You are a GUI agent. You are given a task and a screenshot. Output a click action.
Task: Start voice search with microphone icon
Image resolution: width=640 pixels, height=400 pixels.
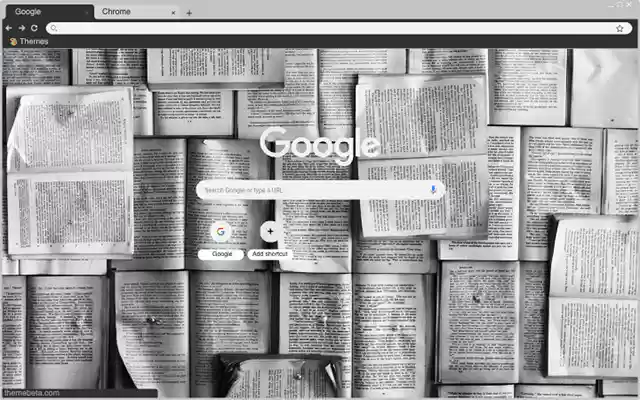pos(433,190)
